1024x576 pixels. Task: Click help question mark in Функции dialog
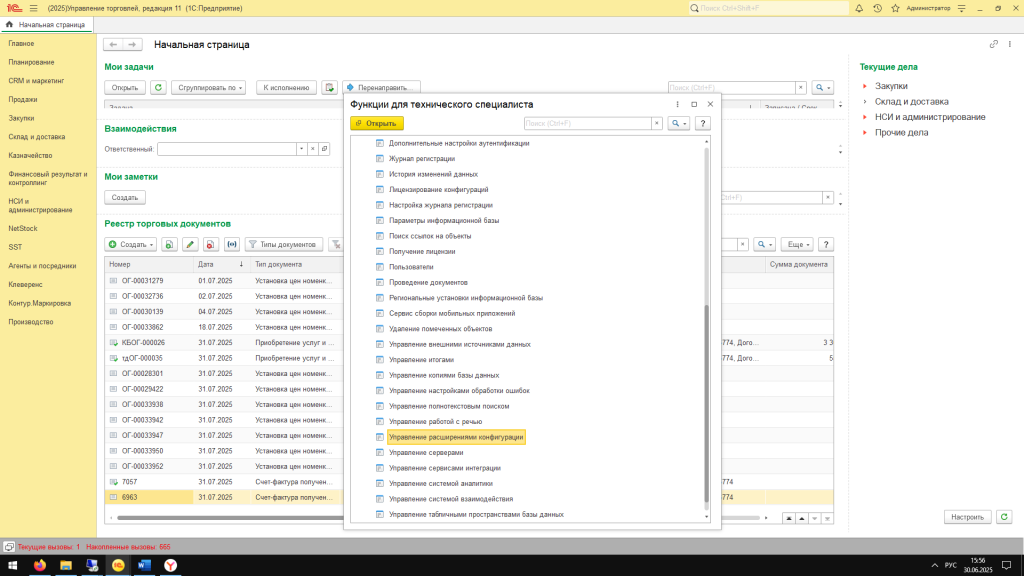point(703,123)
